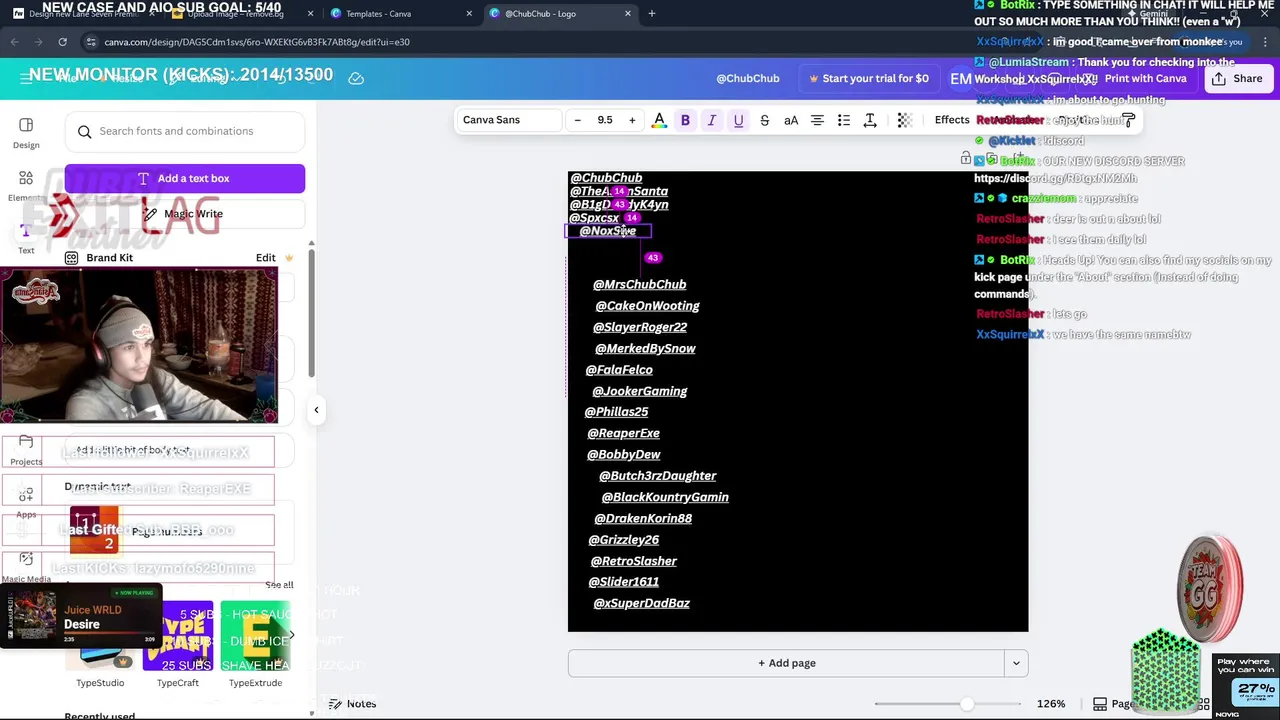Open the Magic Media sidebar panel
This screenshot has height=720, width=1280.
tap(26, 567)
